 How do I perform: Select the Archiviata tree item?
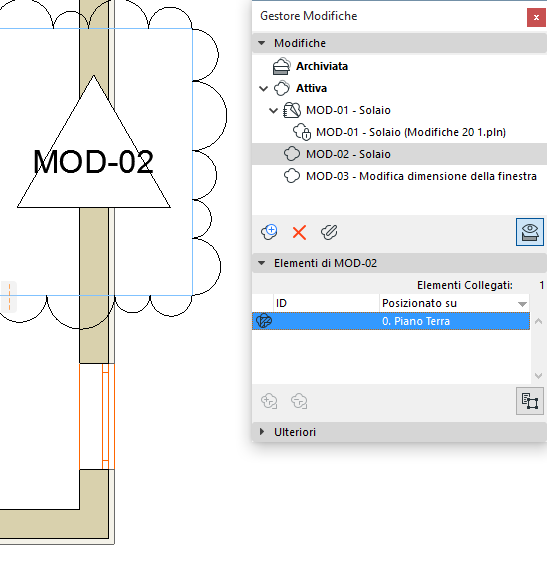322,66
